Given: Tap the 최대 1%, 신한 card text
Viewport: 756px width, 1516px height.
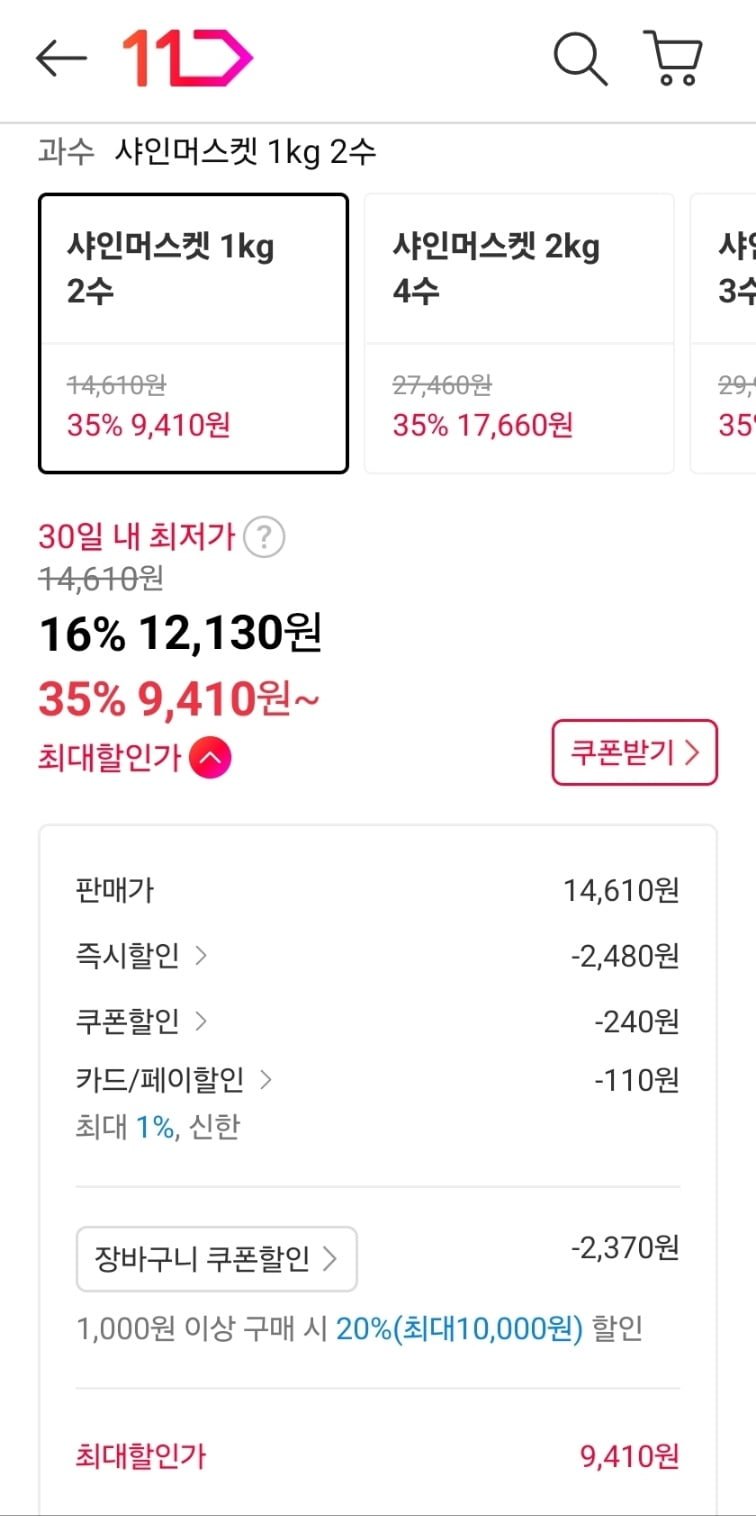Looking at the screenshot, I should coord(157,1128).
